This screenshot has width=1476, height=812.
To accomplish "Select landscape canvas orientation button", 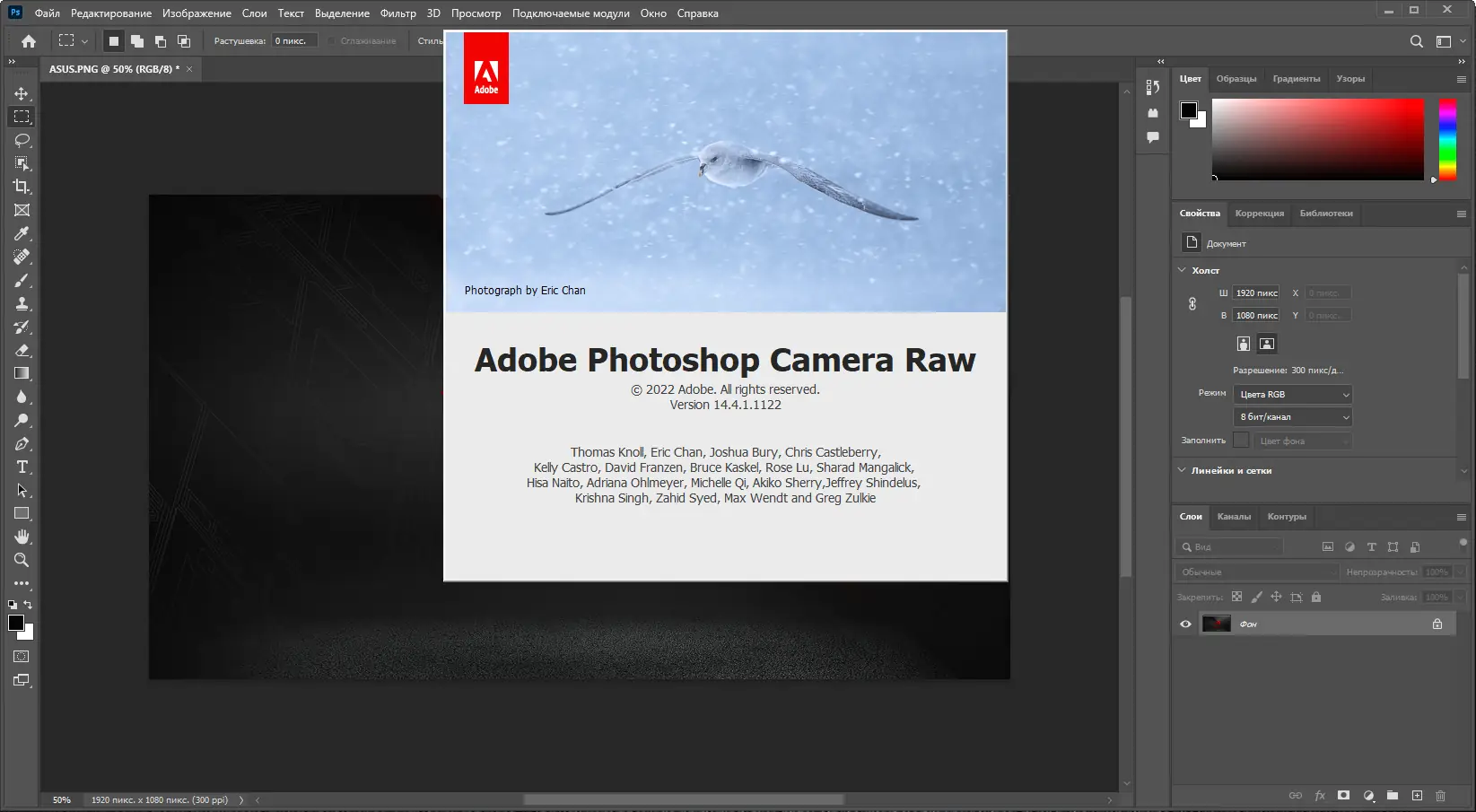I will point(1266,344).
